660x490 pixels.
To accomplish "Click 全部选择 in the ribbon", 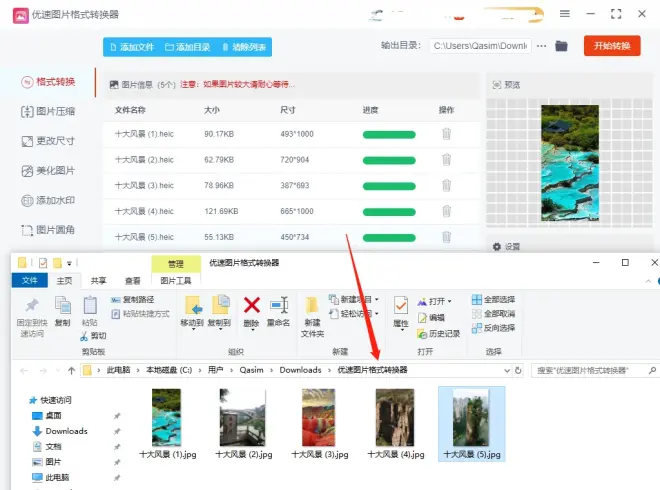I will coord(493,300).
